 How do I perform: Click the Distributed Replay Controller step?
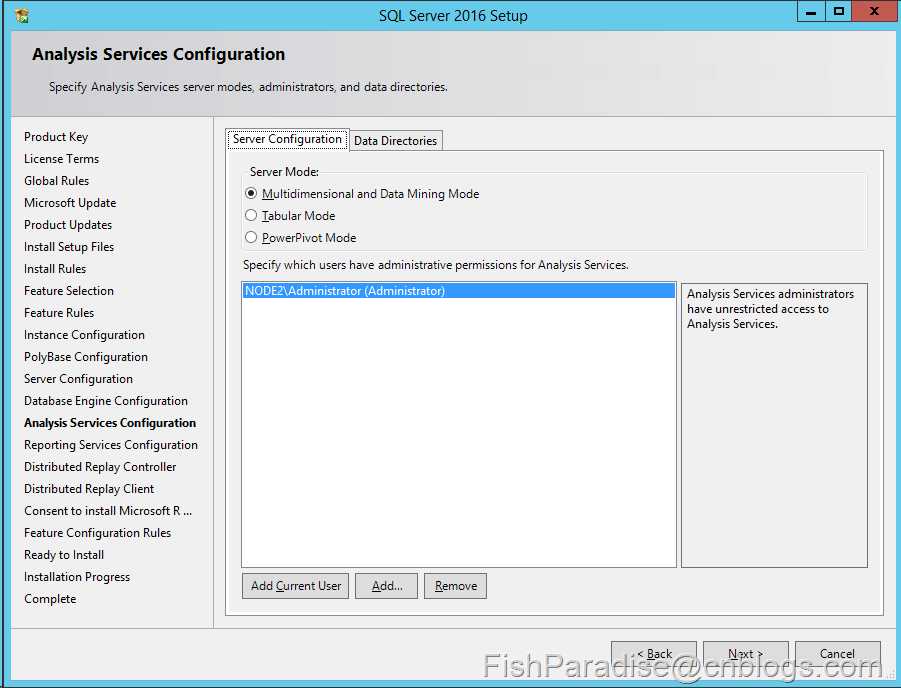100,467
